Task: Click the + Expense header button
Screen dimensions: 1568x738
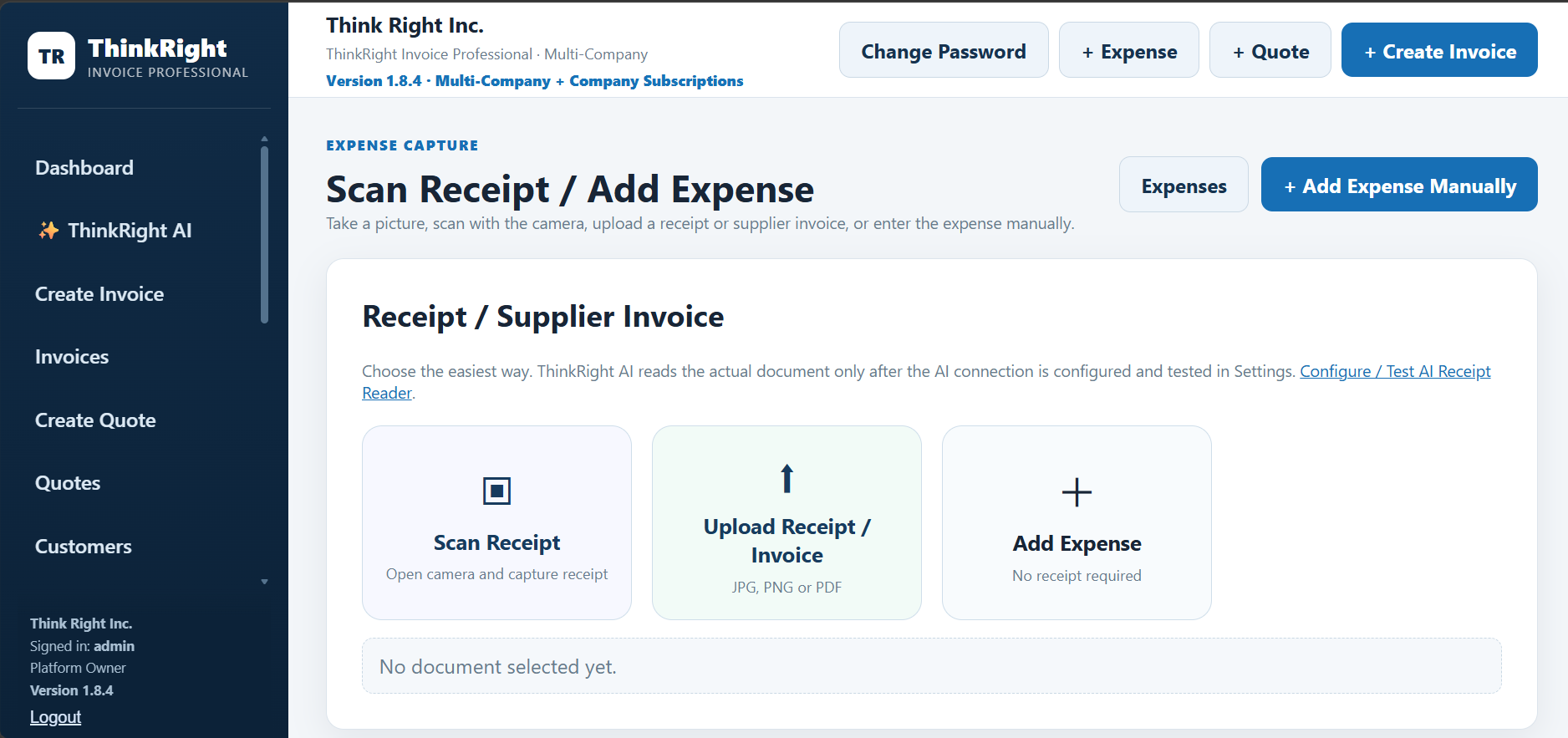Action: click(1129, 50)
